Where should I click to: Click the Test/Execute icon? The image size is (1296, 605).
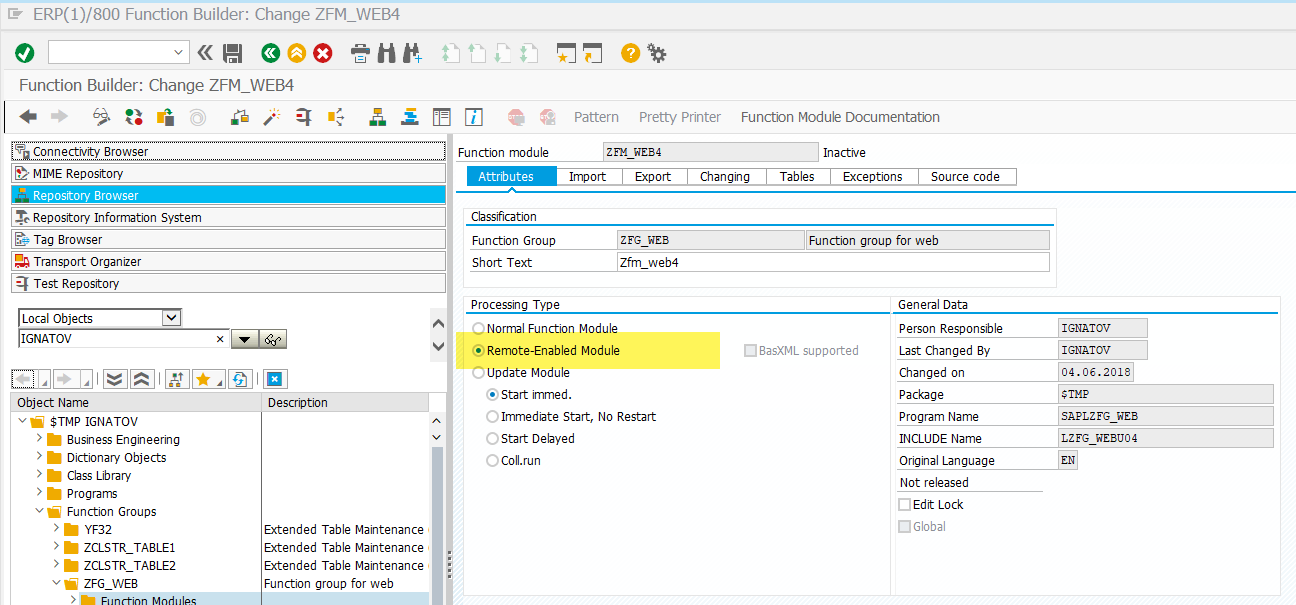tap(303, 117)
